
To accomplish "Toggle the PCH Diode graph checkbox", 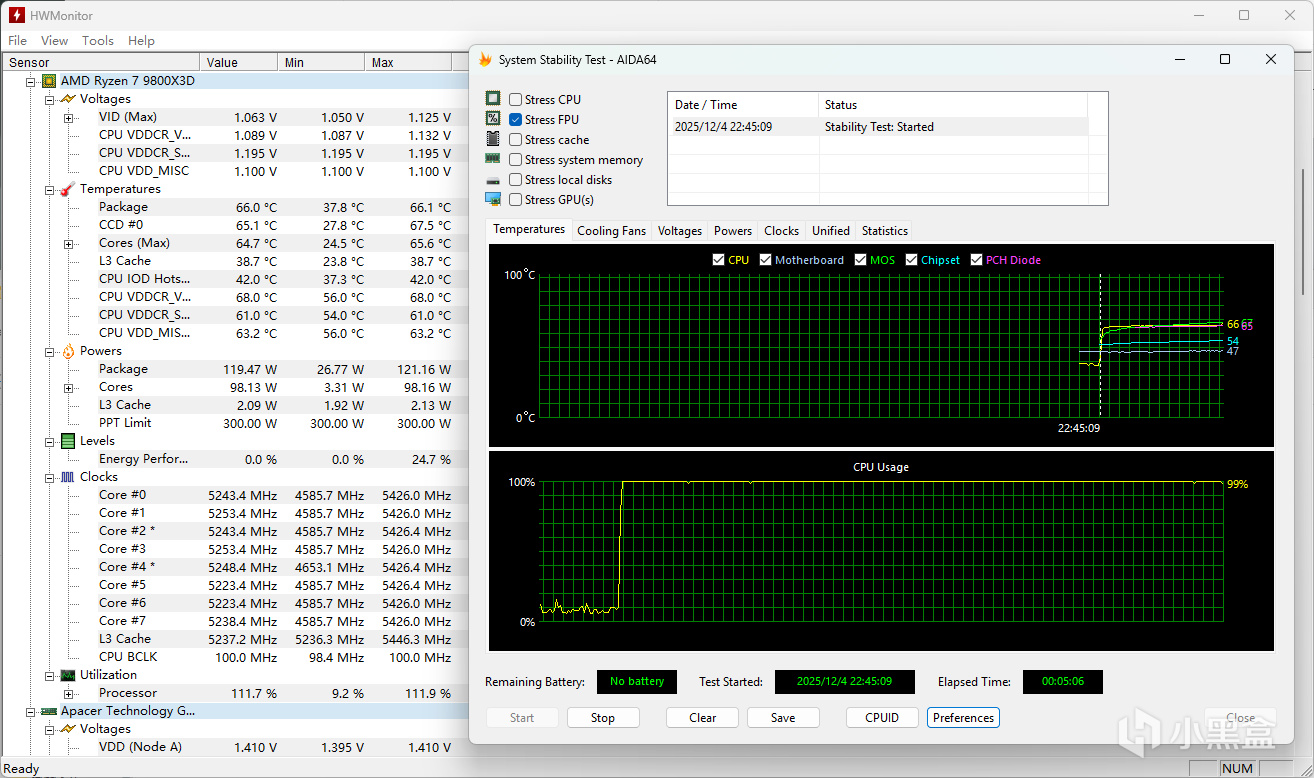I will 977,260.
